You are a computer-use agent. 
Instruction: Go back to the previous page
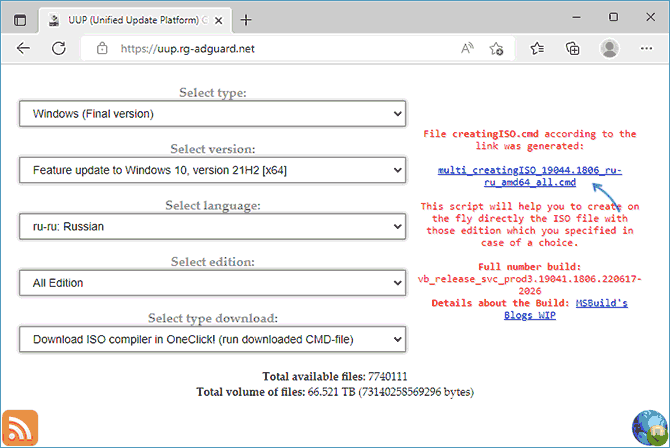[24, 48]
